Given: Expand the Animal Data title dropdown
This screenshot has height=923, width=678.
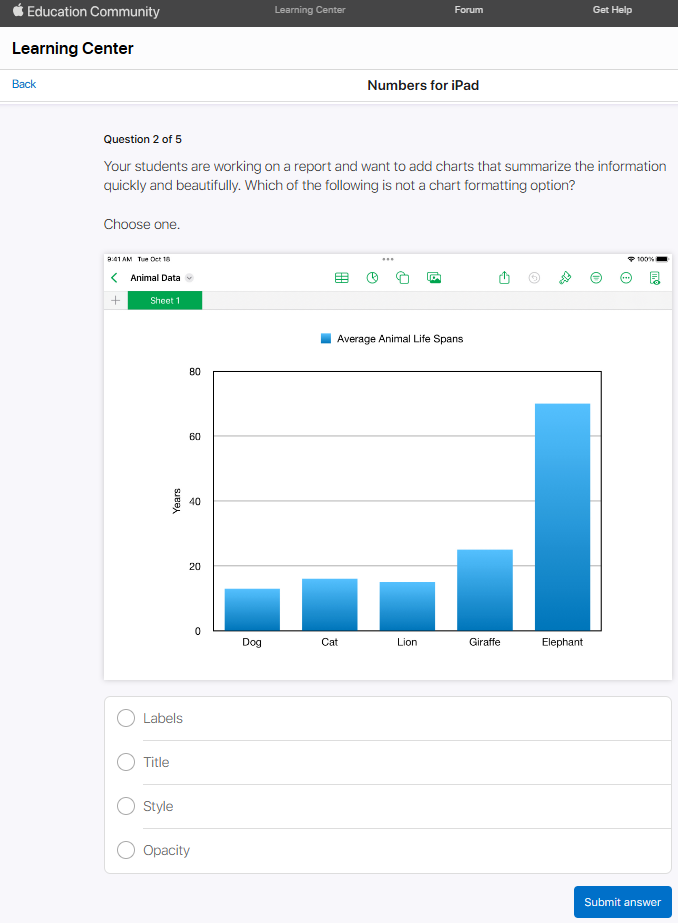Looking at the screenshot, I should point(190,278).
